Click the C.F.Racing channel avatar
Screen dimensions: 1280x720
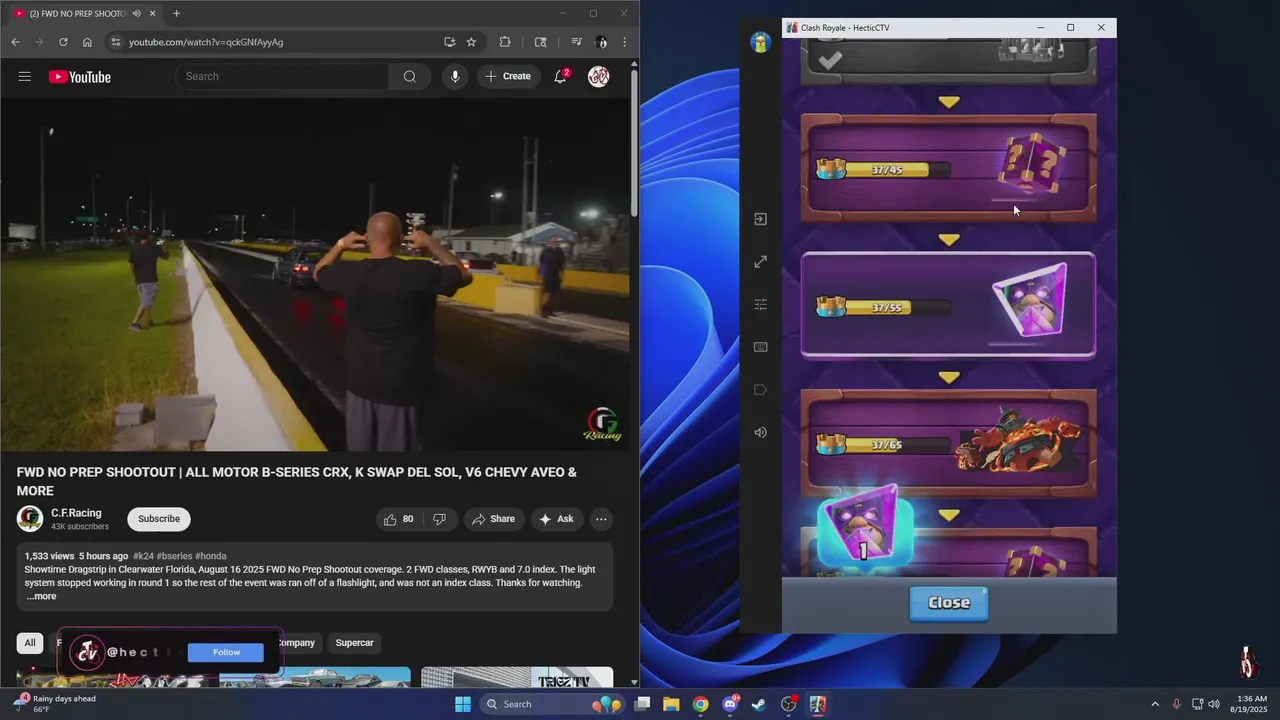tap(30, 519)
